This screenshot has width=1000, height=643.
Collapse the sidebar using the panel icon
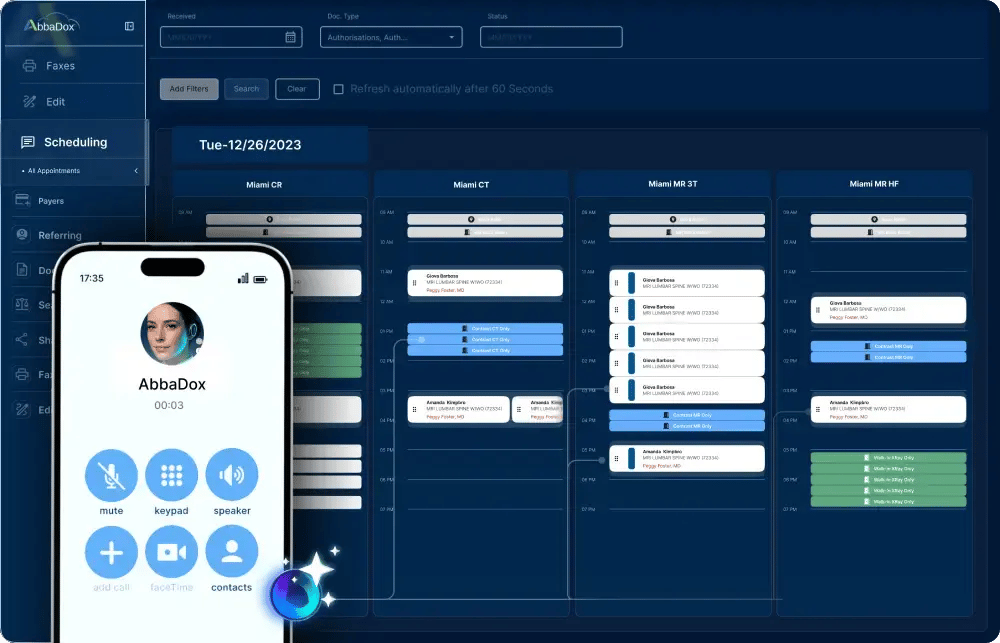click(x=130, y=27)
